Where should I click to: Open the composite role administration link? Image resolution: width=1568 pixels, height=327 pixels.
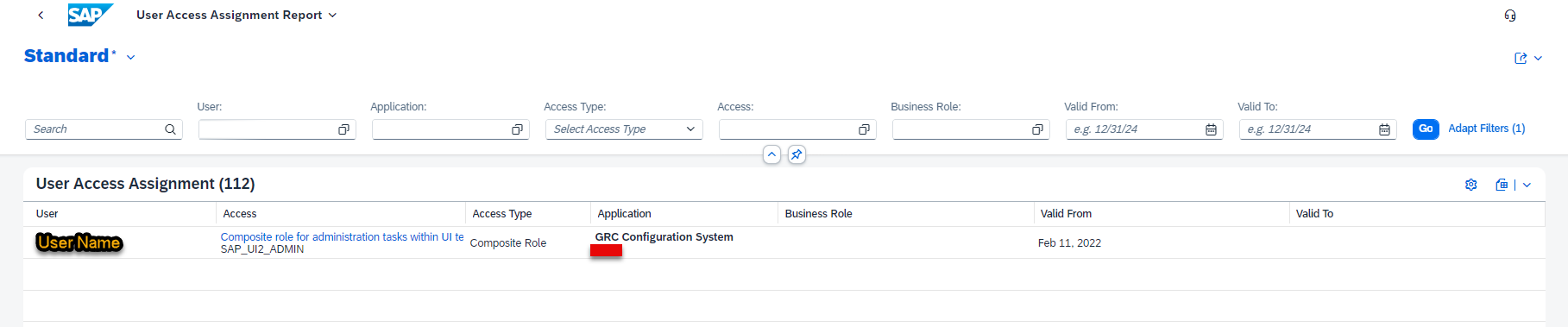(342, 236)
